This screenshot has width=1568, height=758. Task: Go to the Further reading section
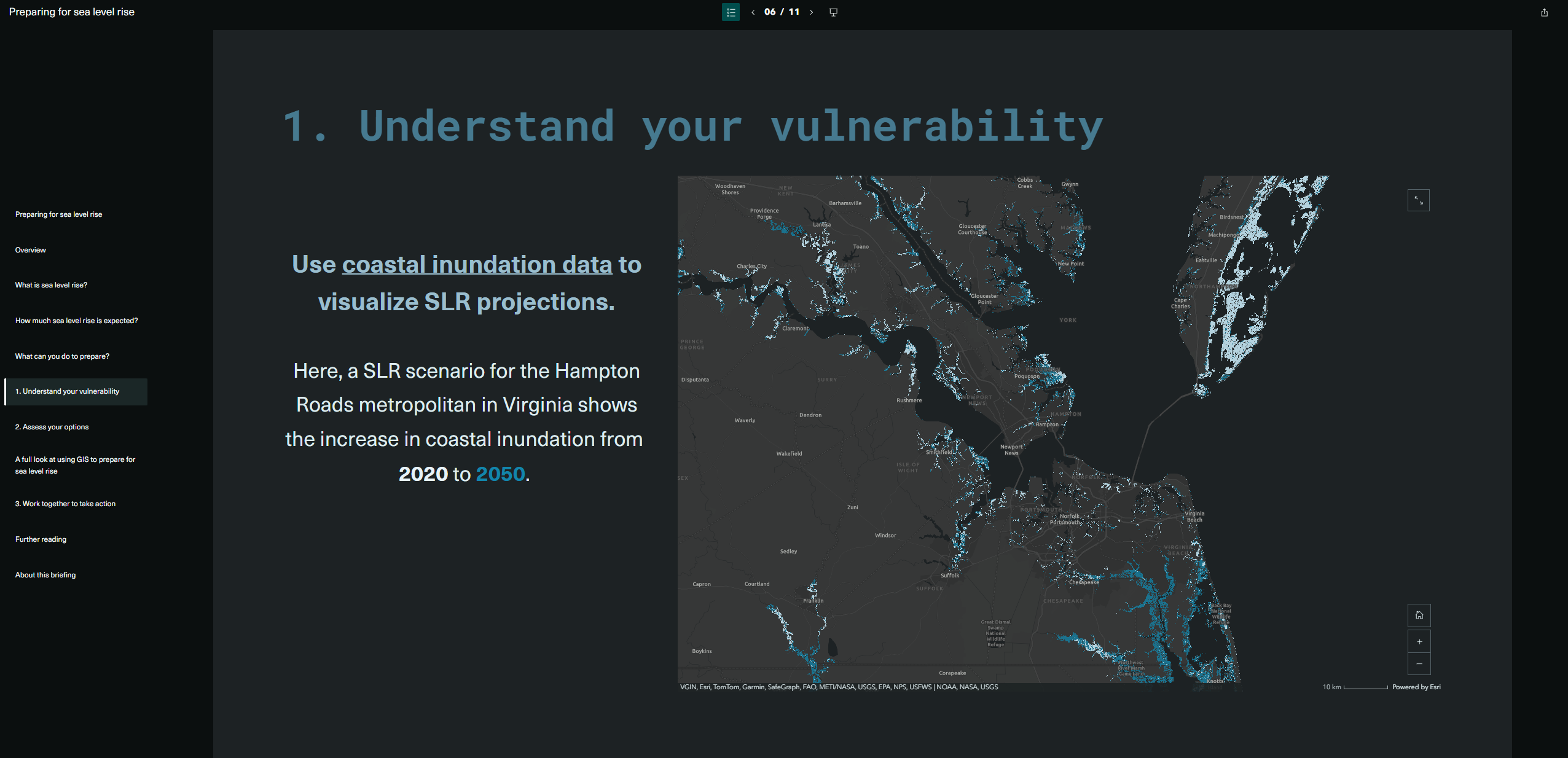click(41, 539)
